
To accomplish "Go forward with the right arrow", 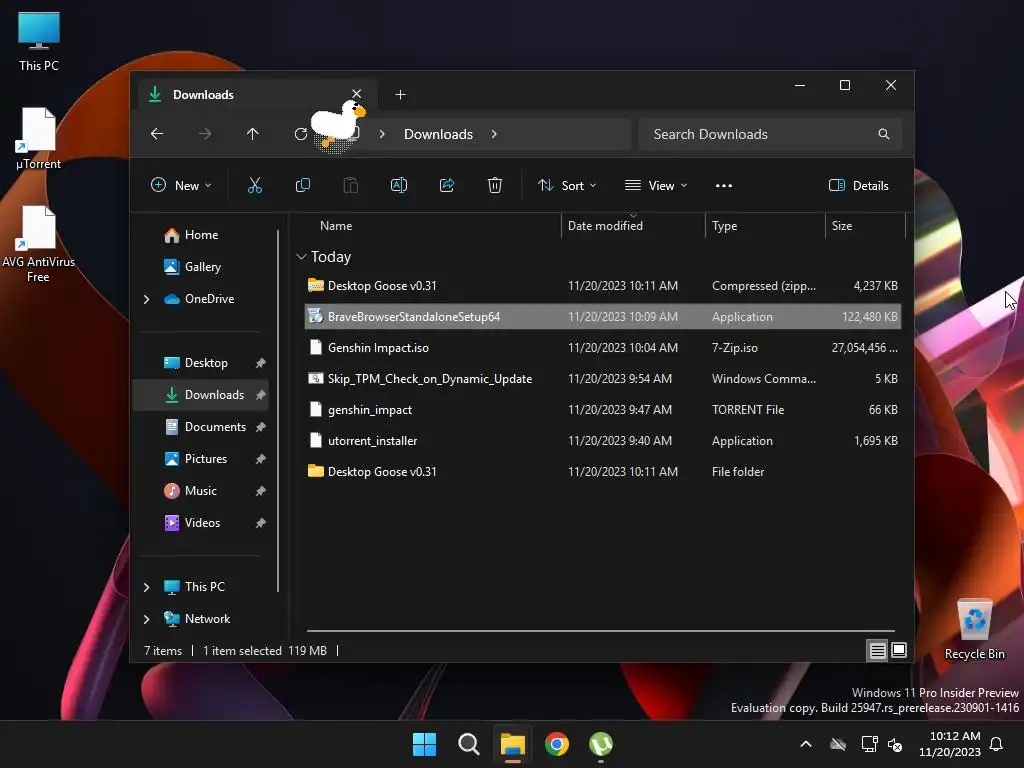I will coord(205,134).
